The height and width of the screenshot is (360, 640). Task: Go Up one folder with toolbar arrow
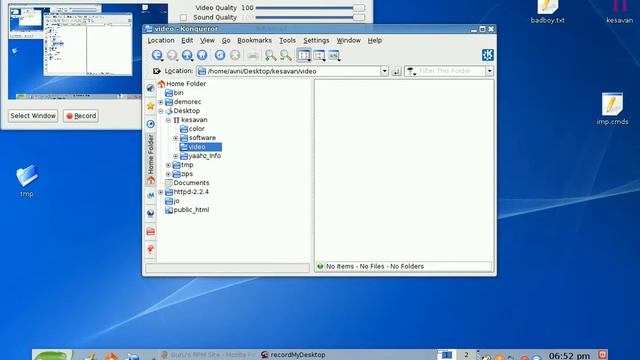point(187,55)
